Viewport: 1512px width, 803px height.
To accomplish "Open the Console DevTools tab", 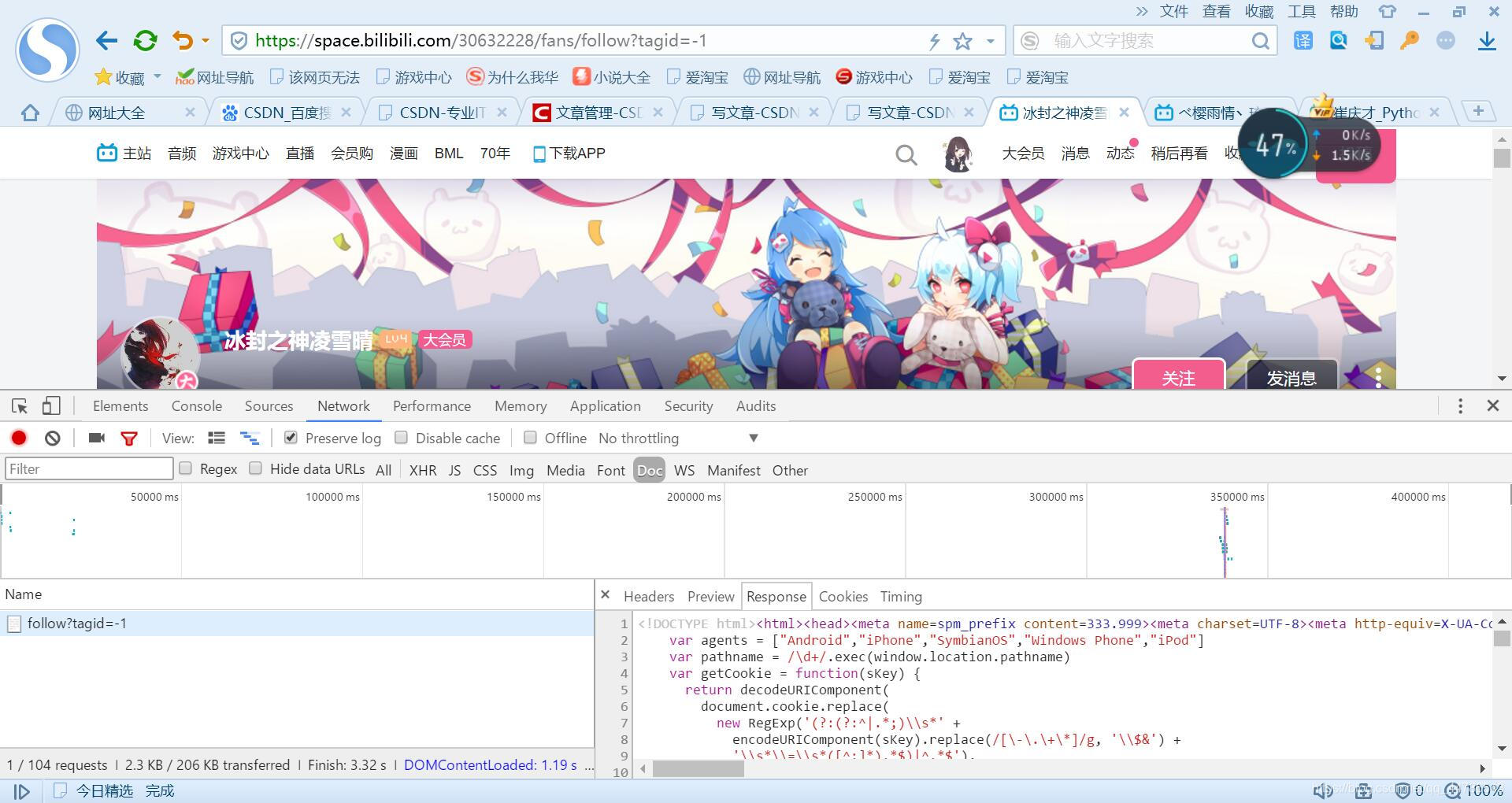I will coord(197,406).
